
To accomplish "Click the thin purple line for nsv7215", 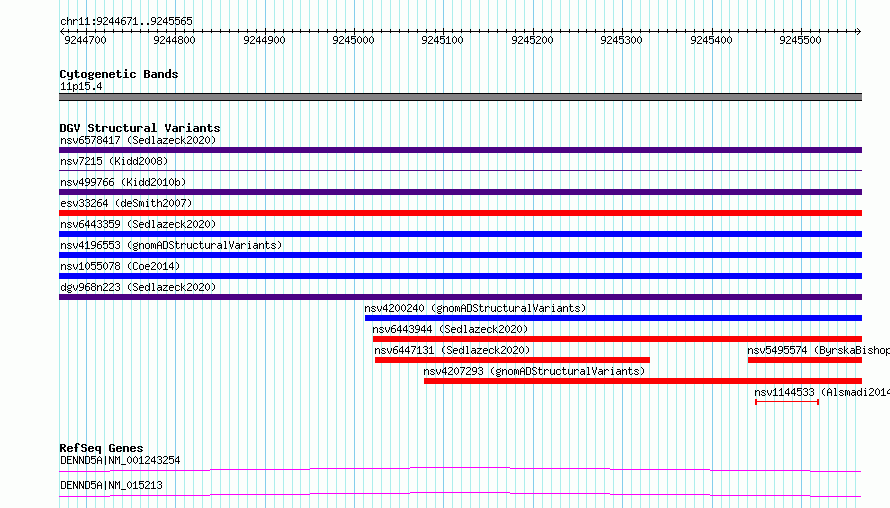I will [x=460, y=170].
